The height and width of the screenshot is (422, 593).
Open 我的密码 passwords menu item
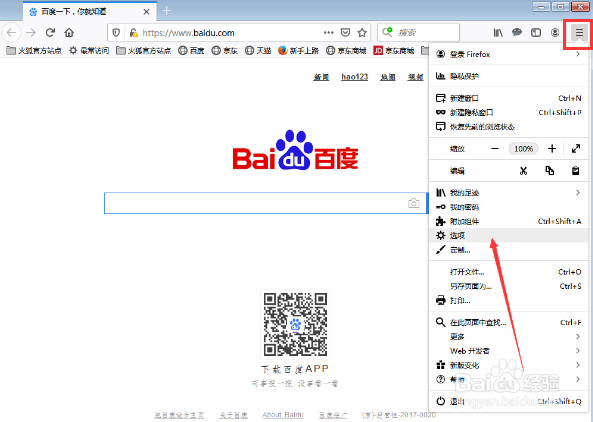[x=508, y=207]
